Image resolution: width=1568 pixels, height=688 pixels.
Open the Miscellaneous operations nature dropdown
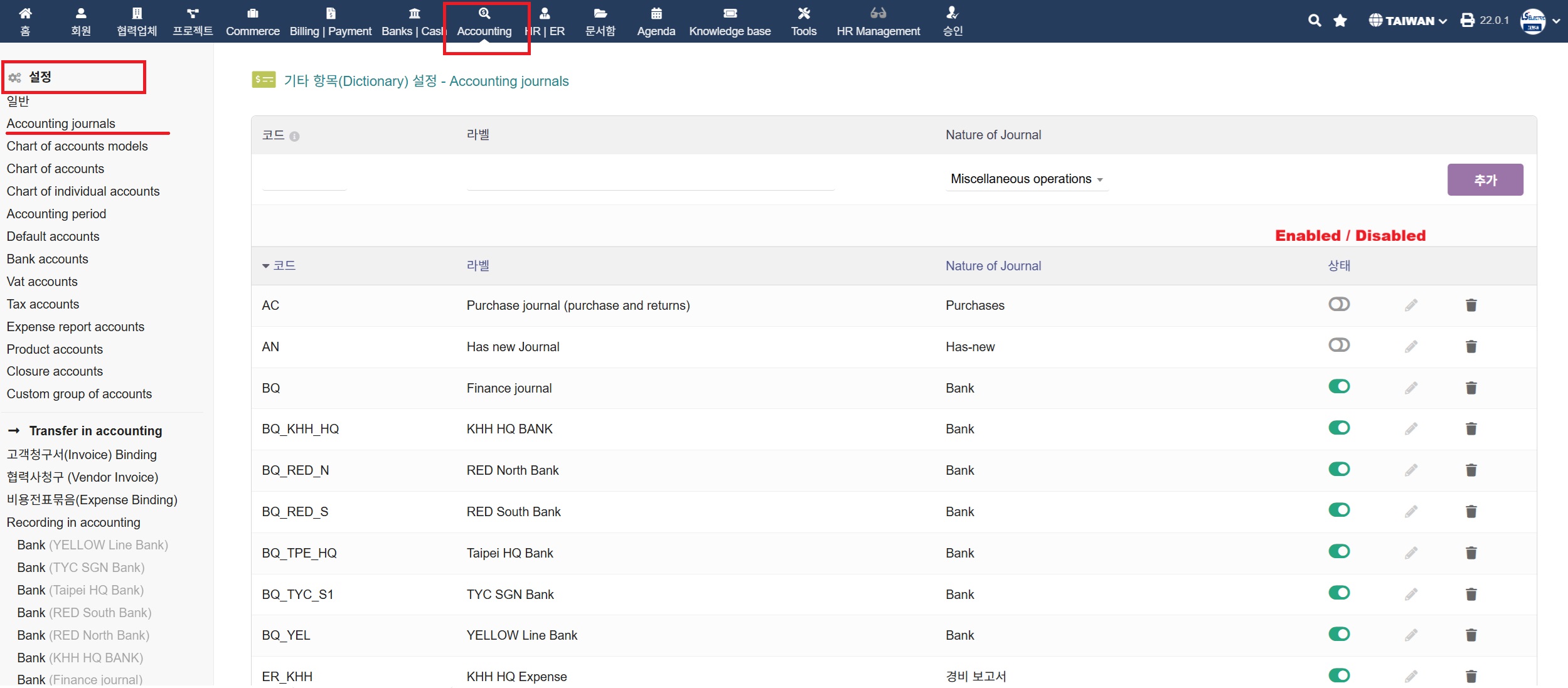(1026, 179)
